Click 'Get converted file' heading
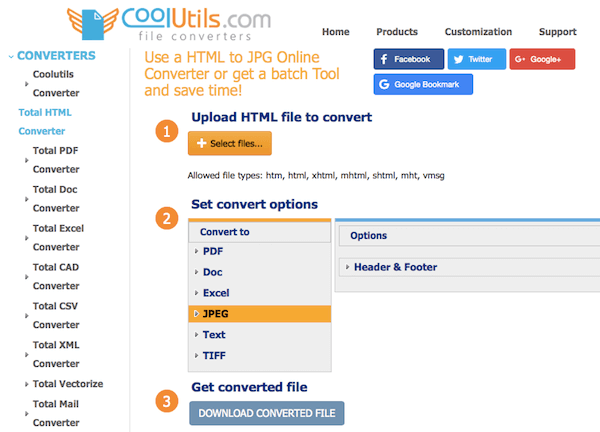Screen dimensions: 600x432 tap(249, 387)
